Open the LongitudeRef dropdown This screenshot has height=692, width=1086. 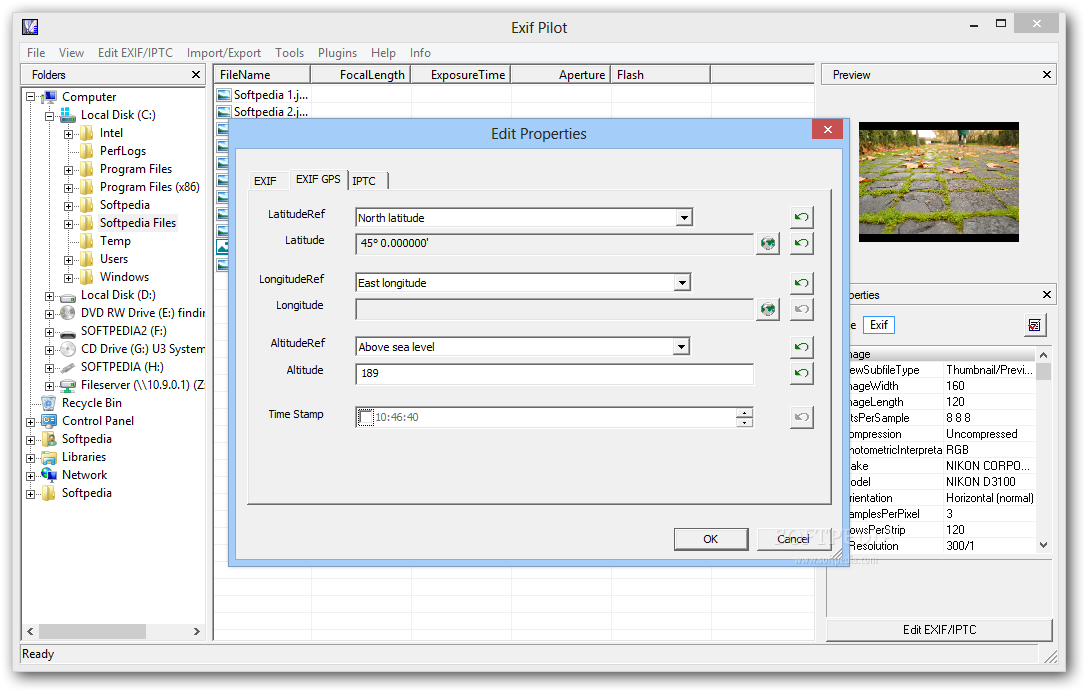coord(683,283)
